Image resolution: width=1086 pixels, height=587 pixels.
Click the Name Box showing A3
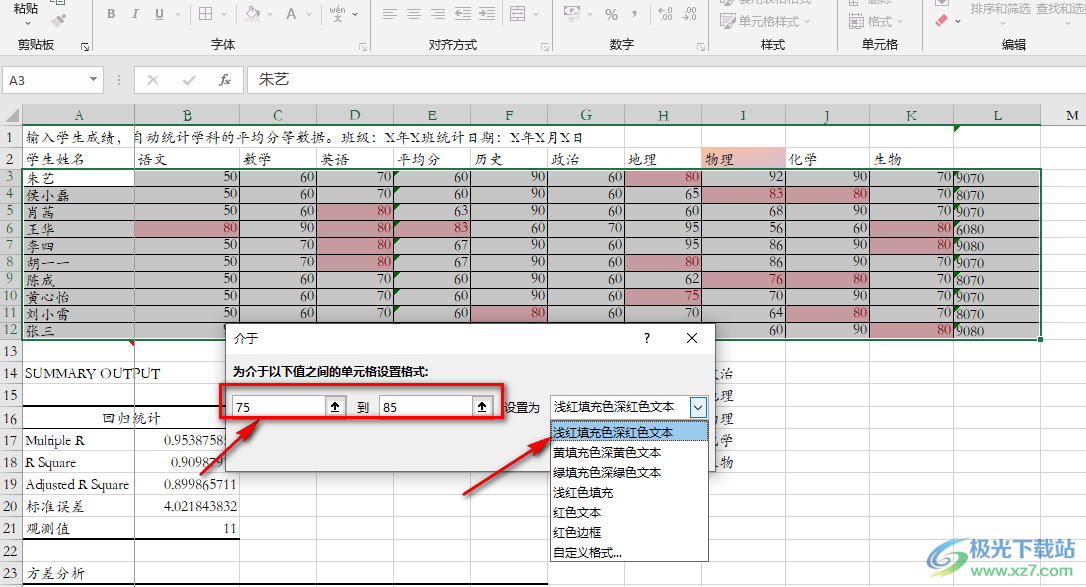[44, 80]
